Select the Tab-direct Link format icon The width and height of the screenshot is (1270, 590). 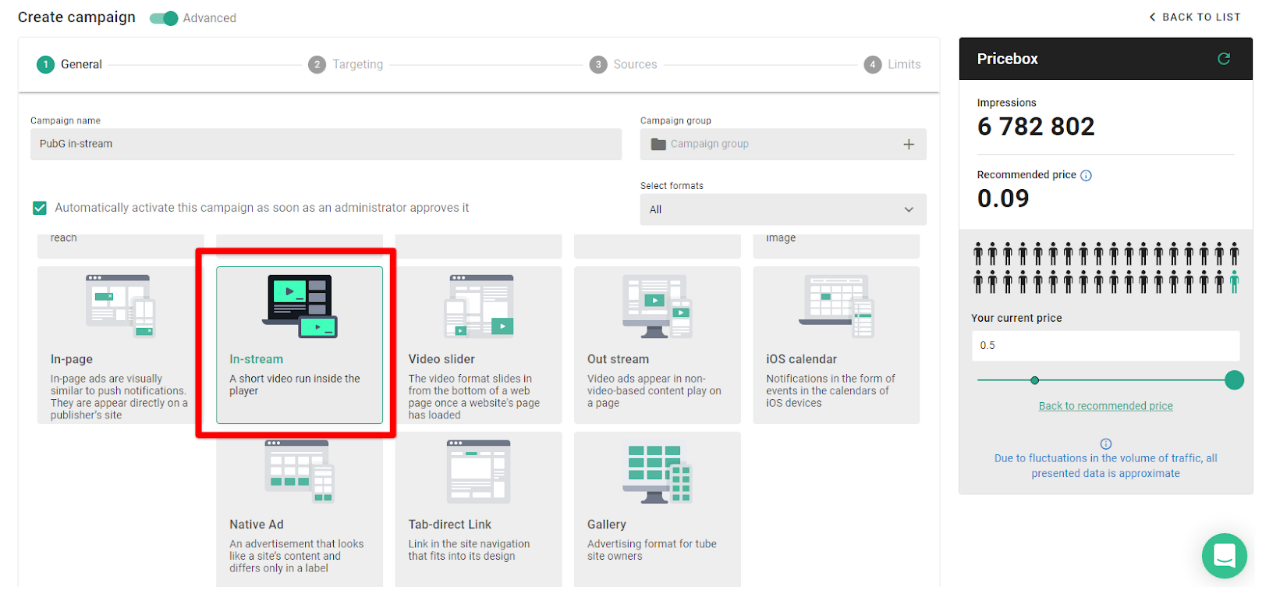(x=478, y=470)
